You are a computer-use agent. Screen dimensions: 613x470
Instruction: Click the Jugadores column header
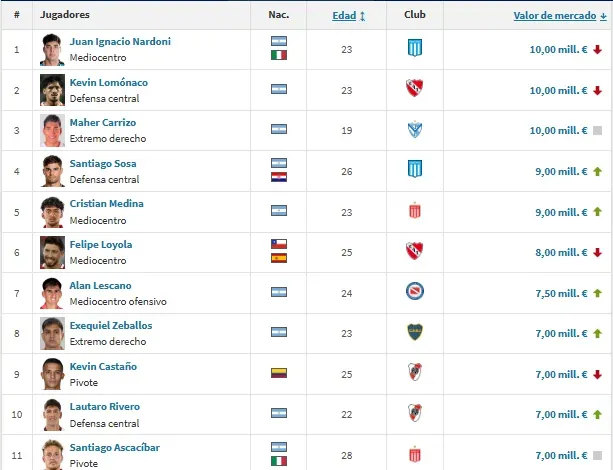[66, 16]
